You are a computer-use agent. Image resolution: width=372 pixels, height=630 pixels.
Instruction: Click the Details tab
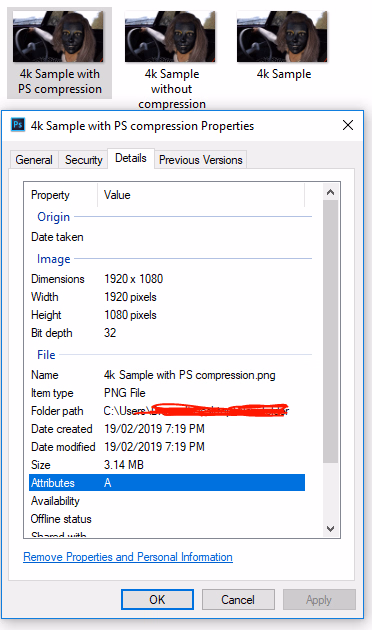(x=131, y=158)
